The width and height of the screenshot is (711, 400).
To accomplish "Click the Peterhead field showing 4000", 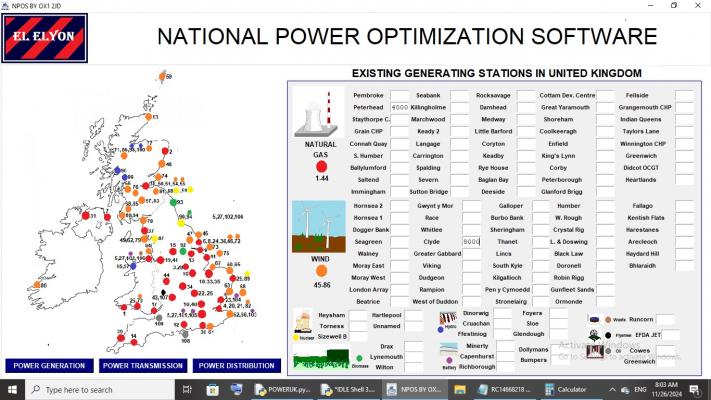I will pos(399,106).
